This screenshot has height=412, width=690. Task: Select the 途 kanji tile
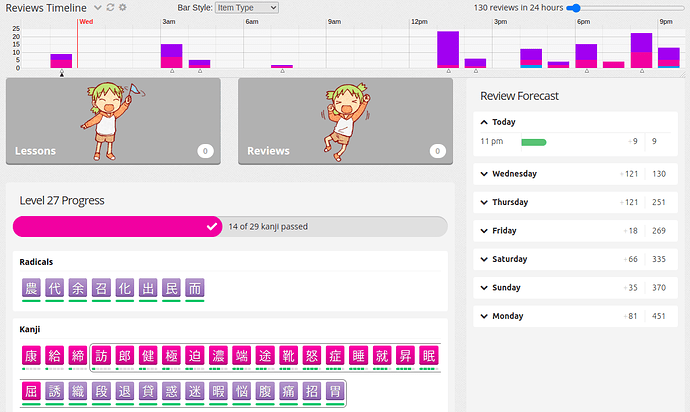pos(265,356)
